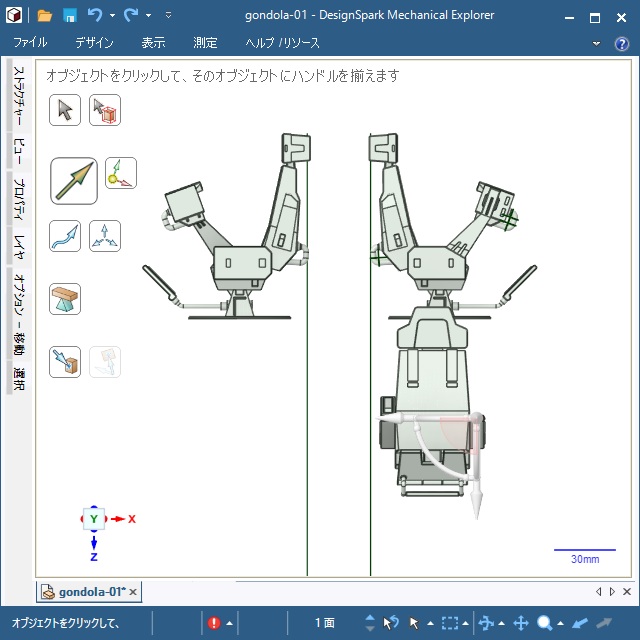Viewport: 640px width, 640px height.
Task: Click the red error warning status icon
Action: coord(214,623)
